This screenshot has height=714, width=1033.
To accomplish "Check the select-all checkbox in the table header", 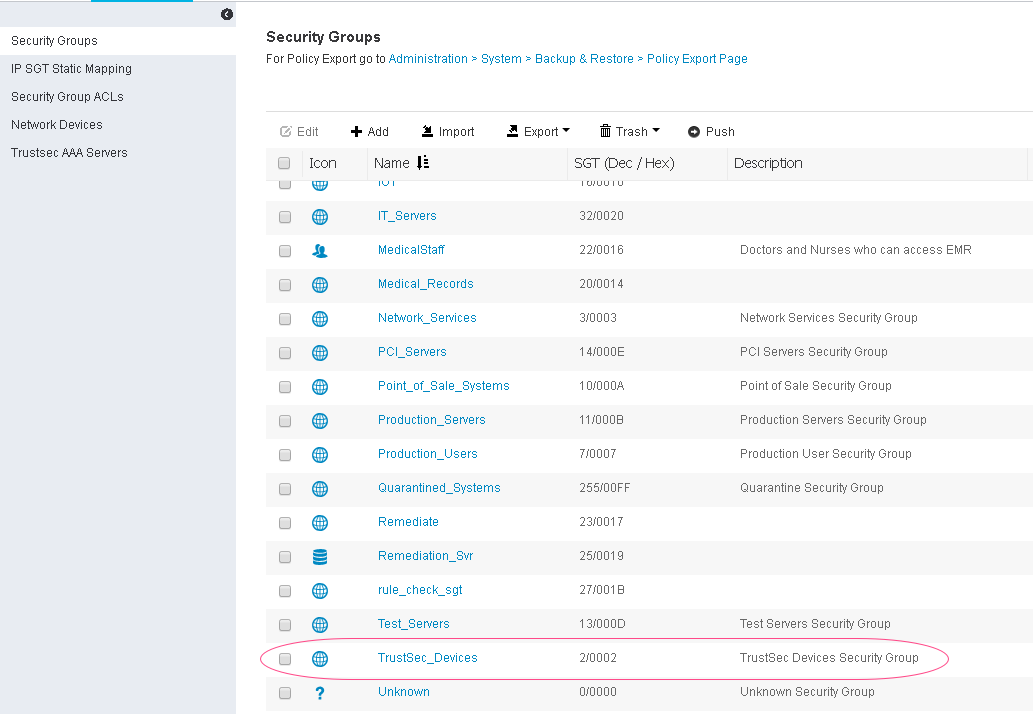I will (284, 162).
